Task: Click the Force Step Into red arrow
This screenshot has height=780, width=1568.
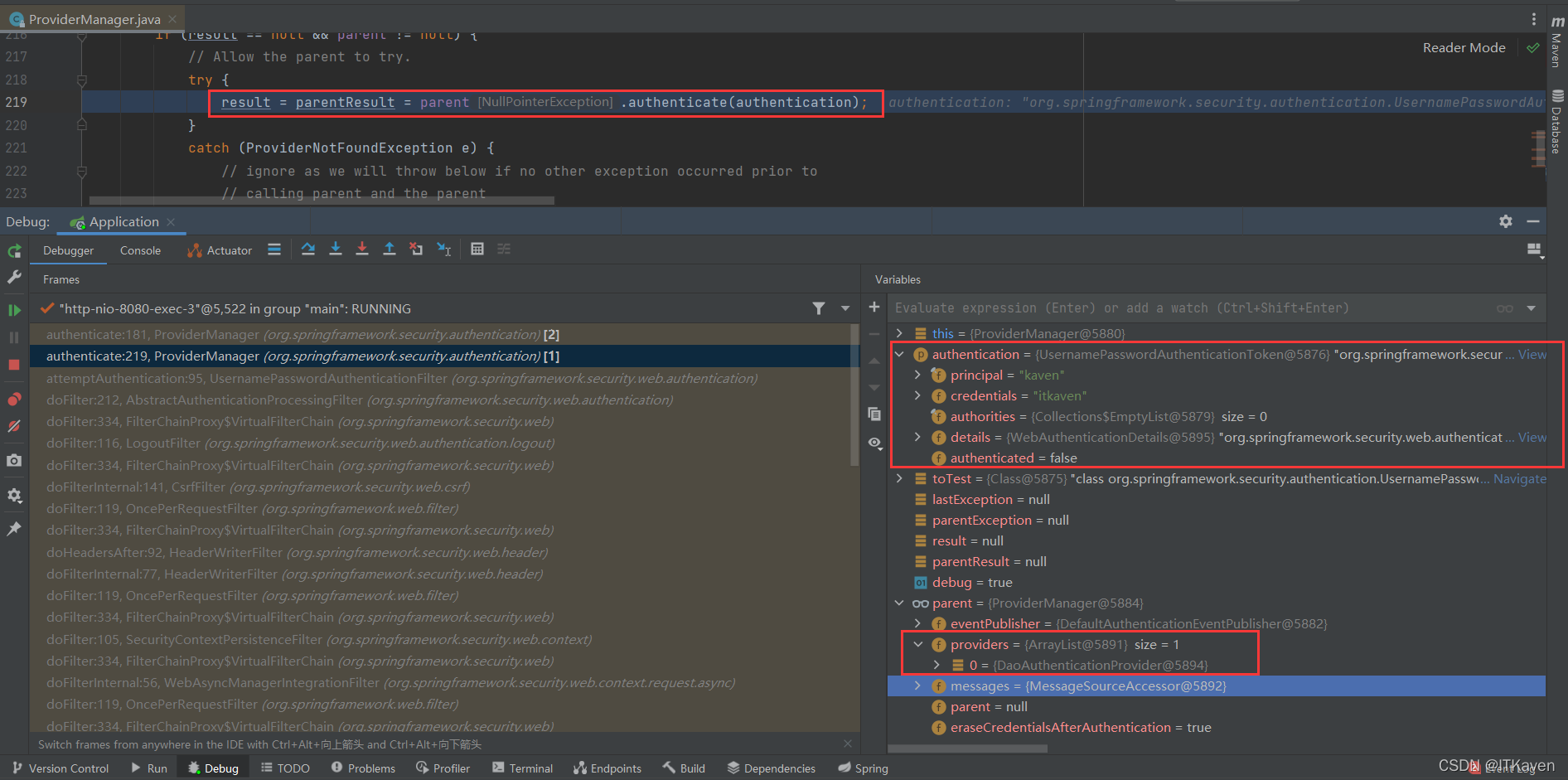Action: coord(362,250)
